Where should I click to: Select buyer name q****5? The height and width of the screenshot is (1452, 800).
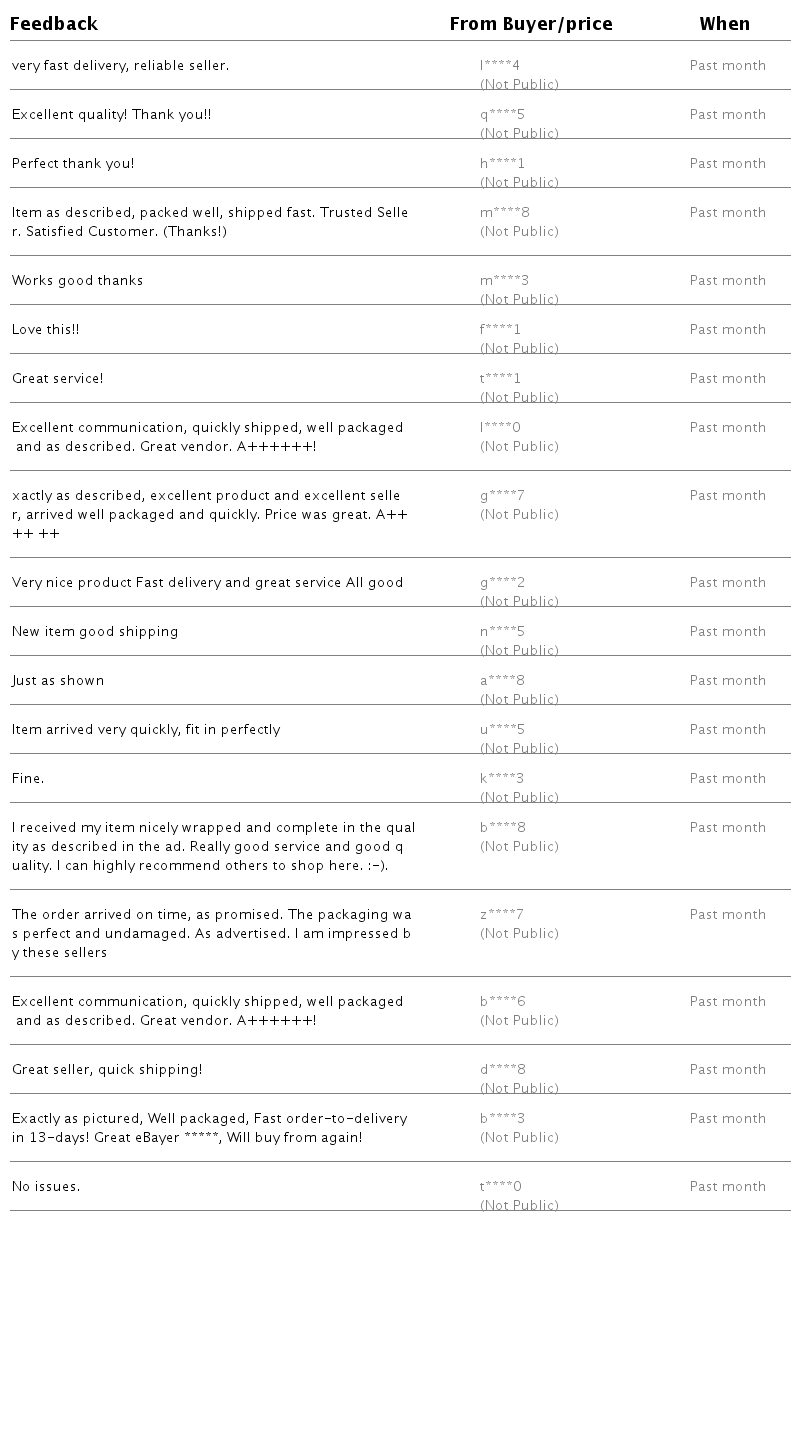(502, 115)
